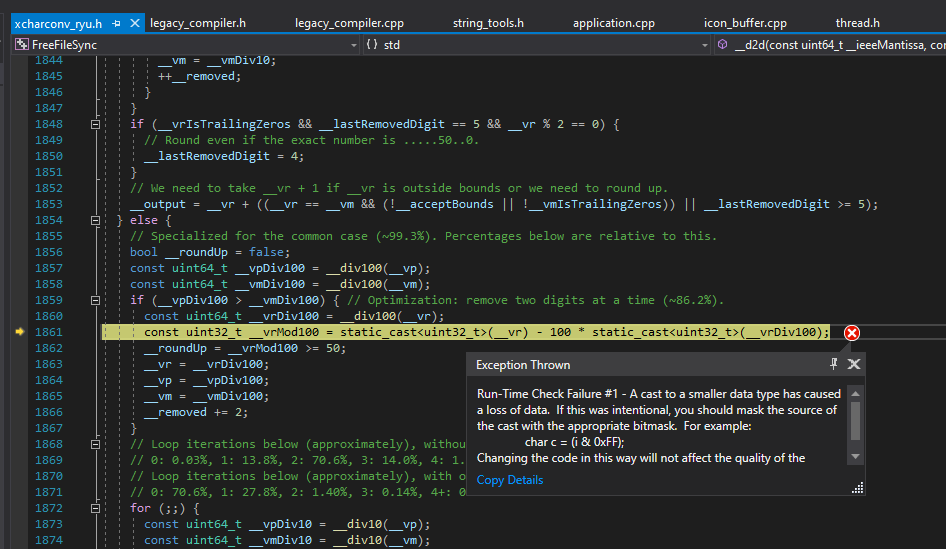Close the Exception Thrown popup
The width and height of the screenshot is (946, 549).
click(854, 364)
